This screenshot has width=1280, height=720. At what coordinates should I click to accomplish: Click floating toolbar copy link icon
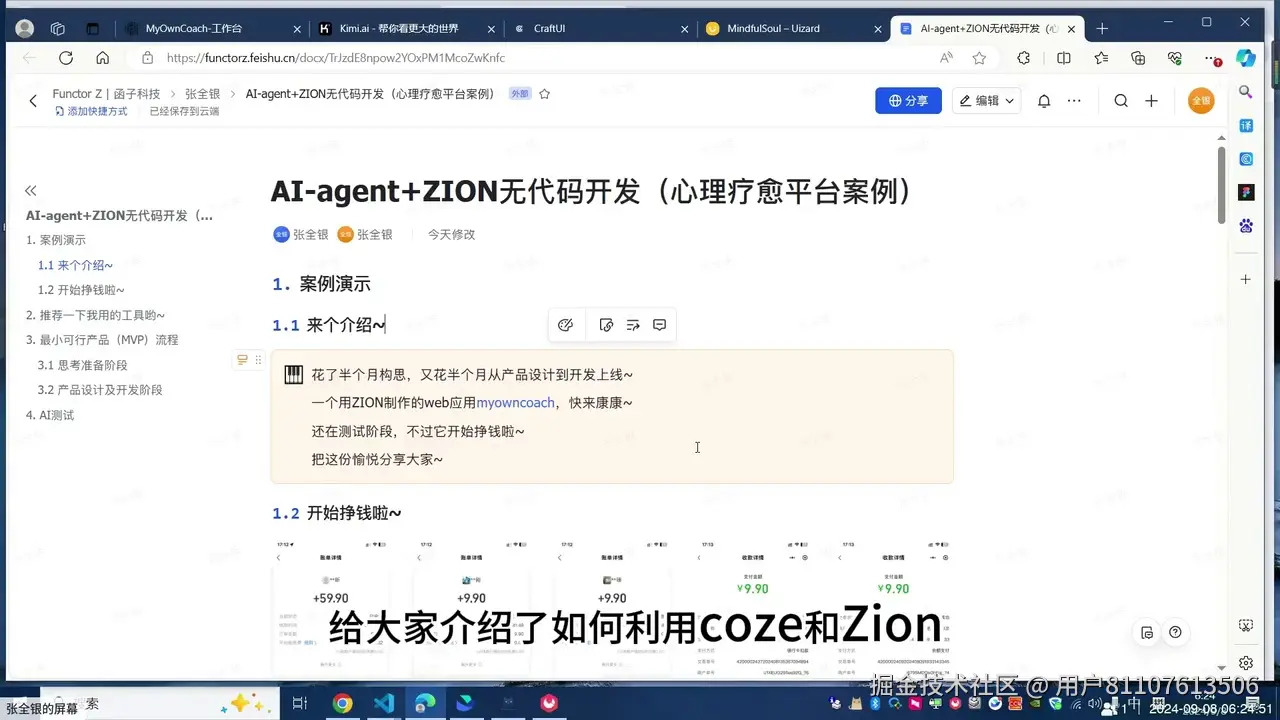click(606, 325)
